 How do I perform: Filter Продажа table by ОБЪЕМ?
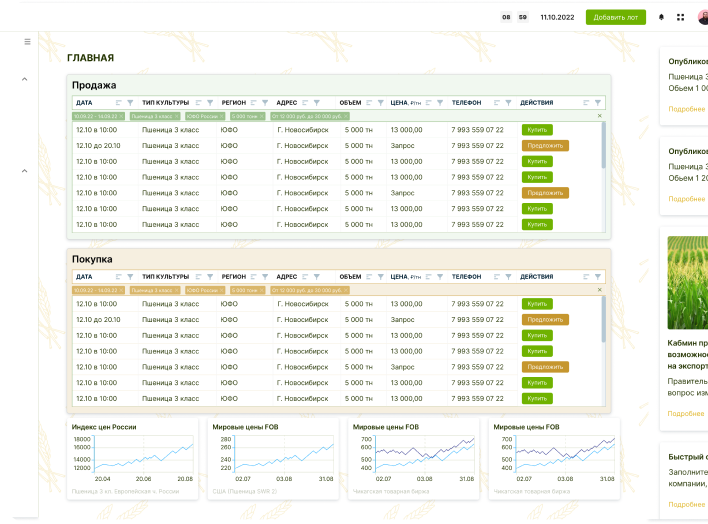click(381, 103)
